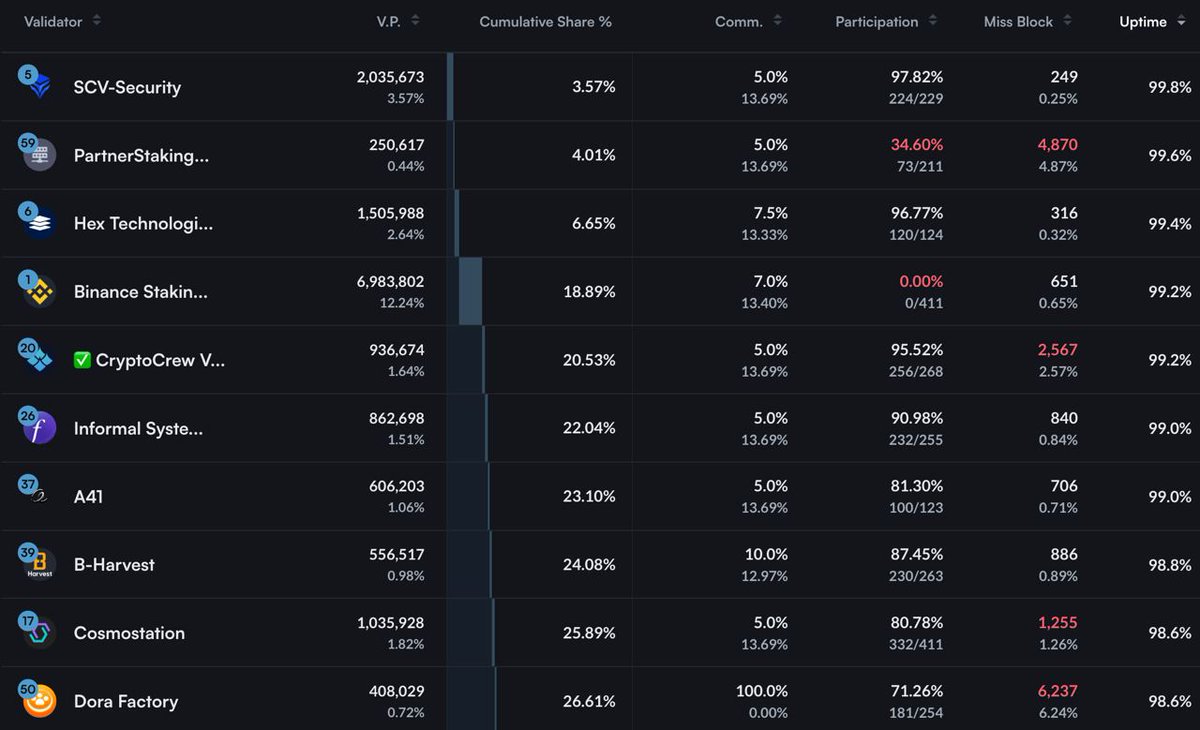Select cumulative share 22.04%
Viewport: 1200px width, 730px height.
point(589,428)
